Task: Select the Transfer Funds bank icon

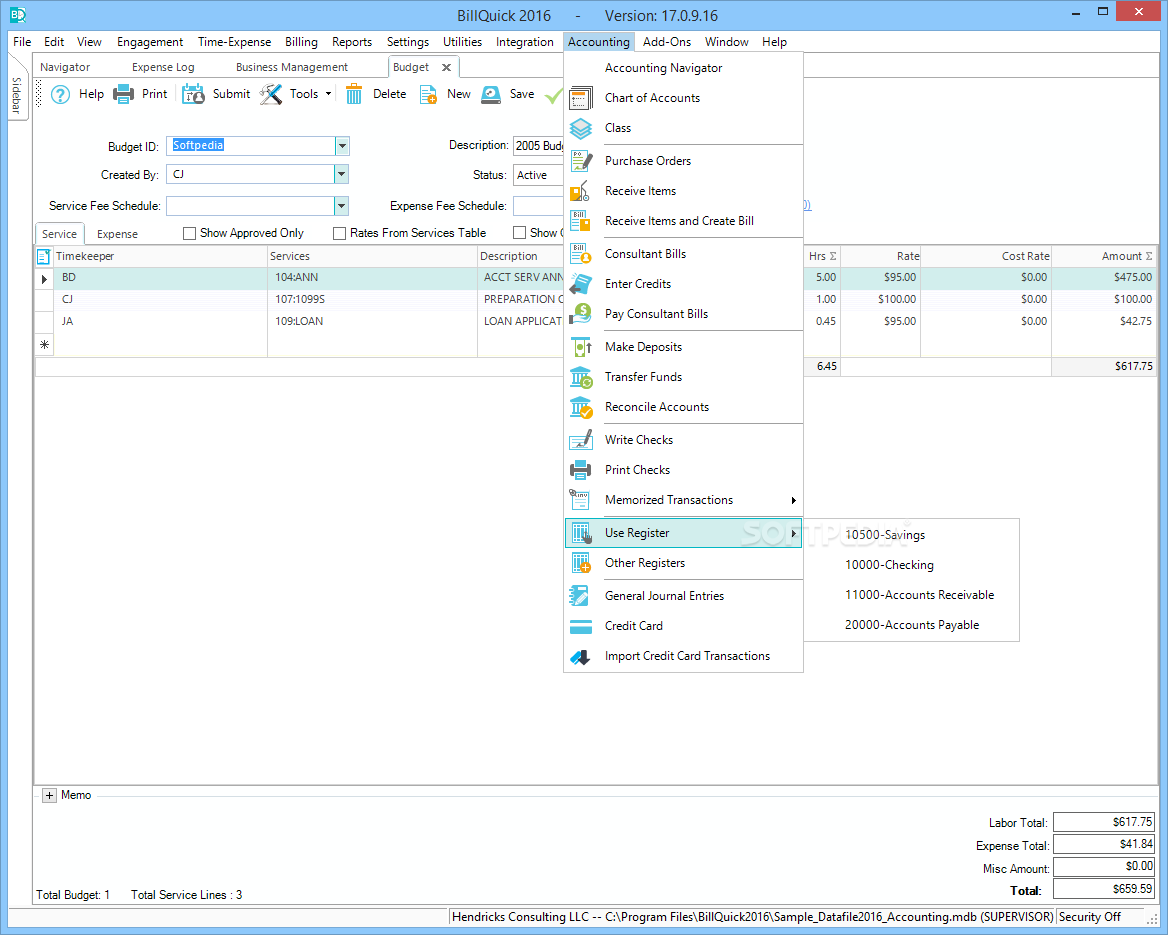Action: 580,377
